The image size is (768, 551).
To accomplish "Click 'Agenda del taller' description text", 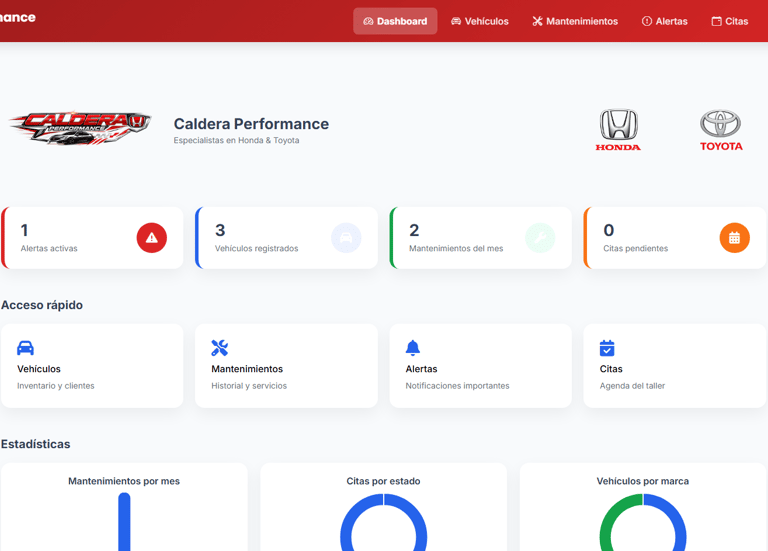I will (632, 386).
